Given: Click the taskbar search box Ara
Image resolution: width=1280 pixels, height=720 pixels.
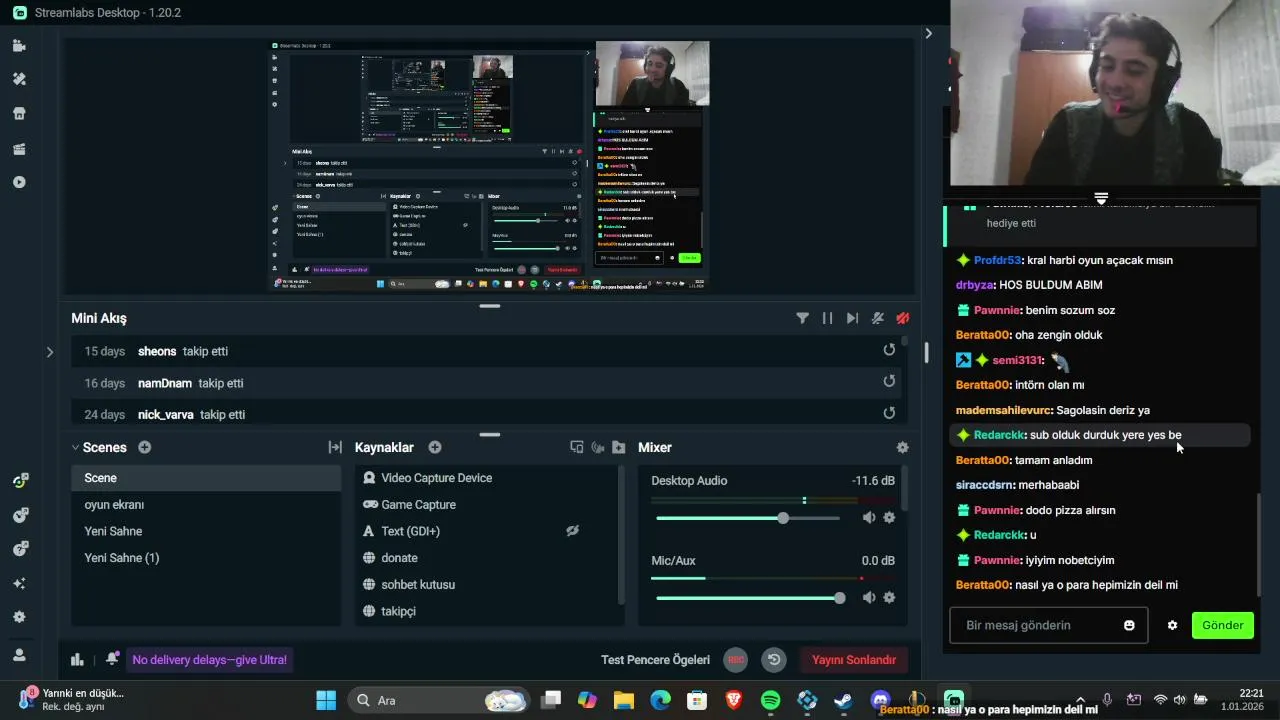Looking at the screenshot, I should tap(438, 700).
